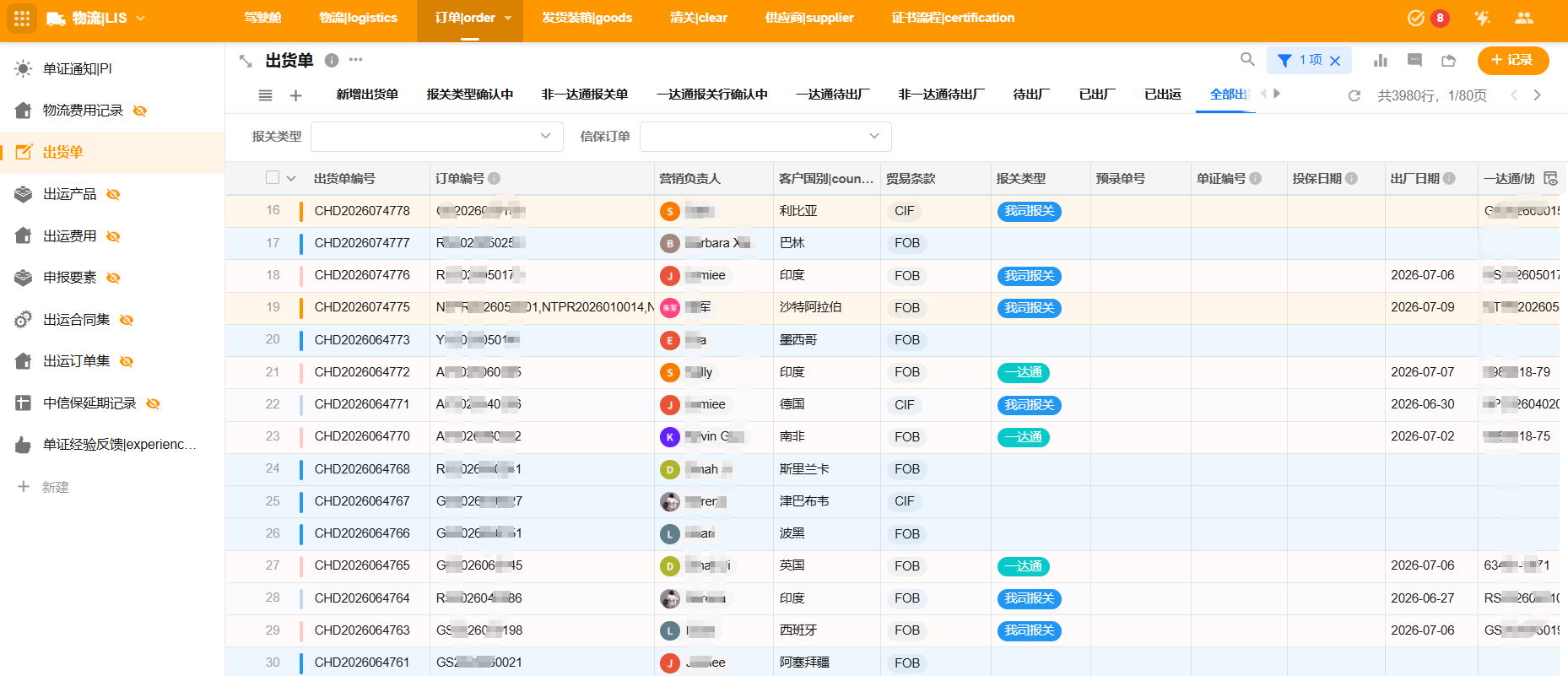Switch to 清关|clear tab
The image size is (1568, 676).
coord(699,18)
